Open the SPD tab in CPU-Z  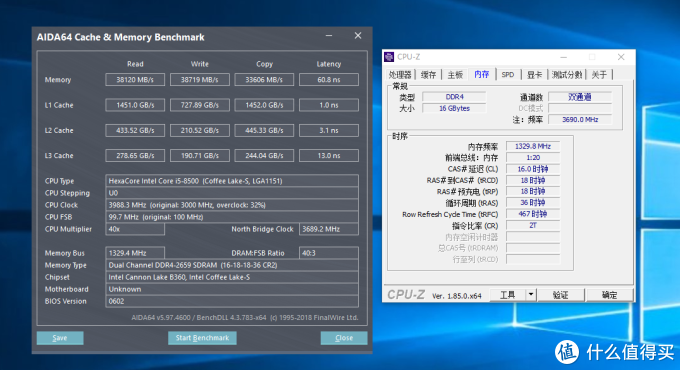pyautogui.click(x=508, y=75)
